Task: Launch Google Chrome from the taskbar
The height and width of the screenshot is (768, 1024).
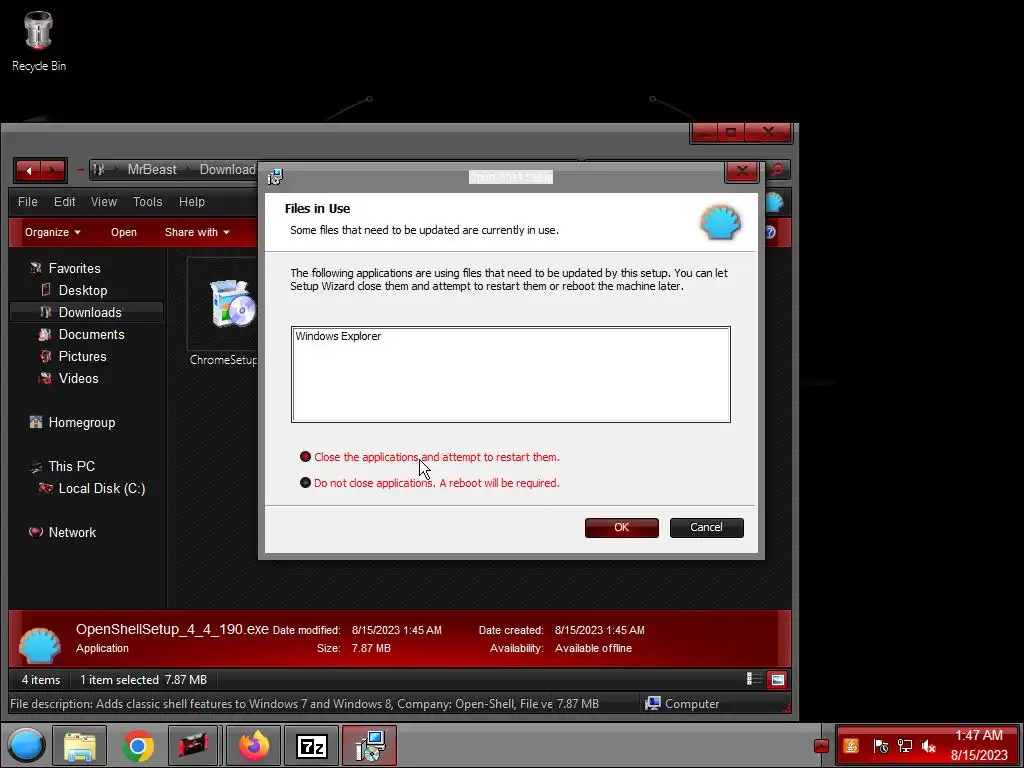Action: coord(137,746)
